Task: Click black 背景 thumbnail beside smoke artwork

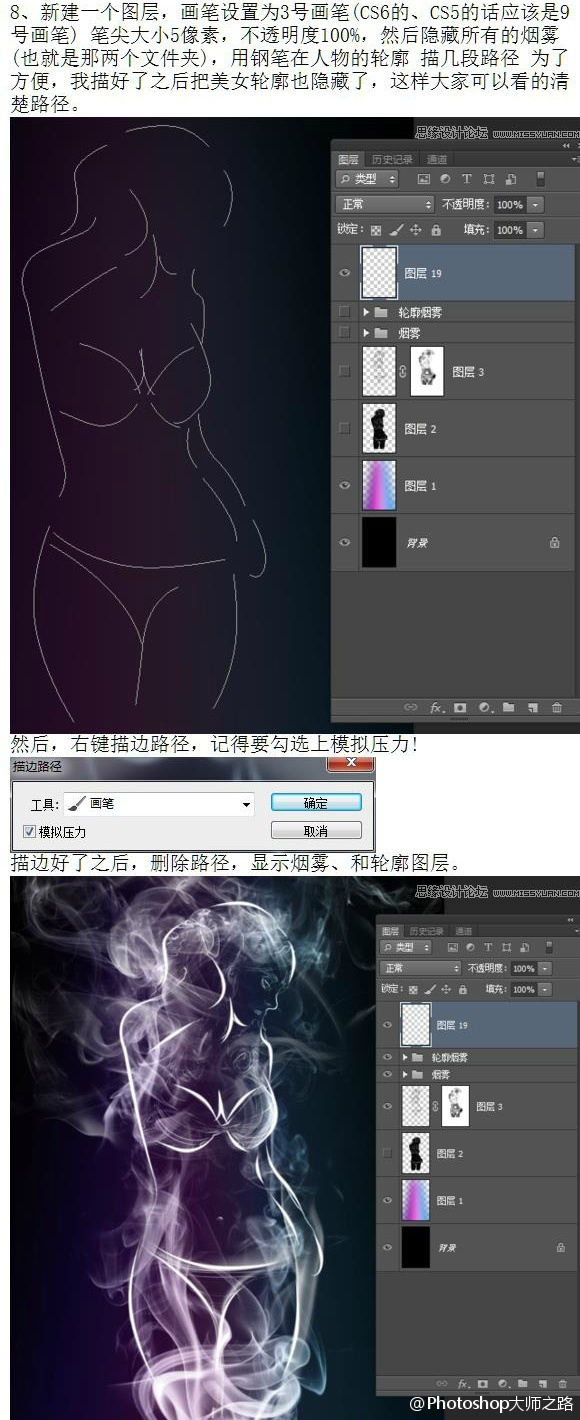Action: coord(414,1247)
